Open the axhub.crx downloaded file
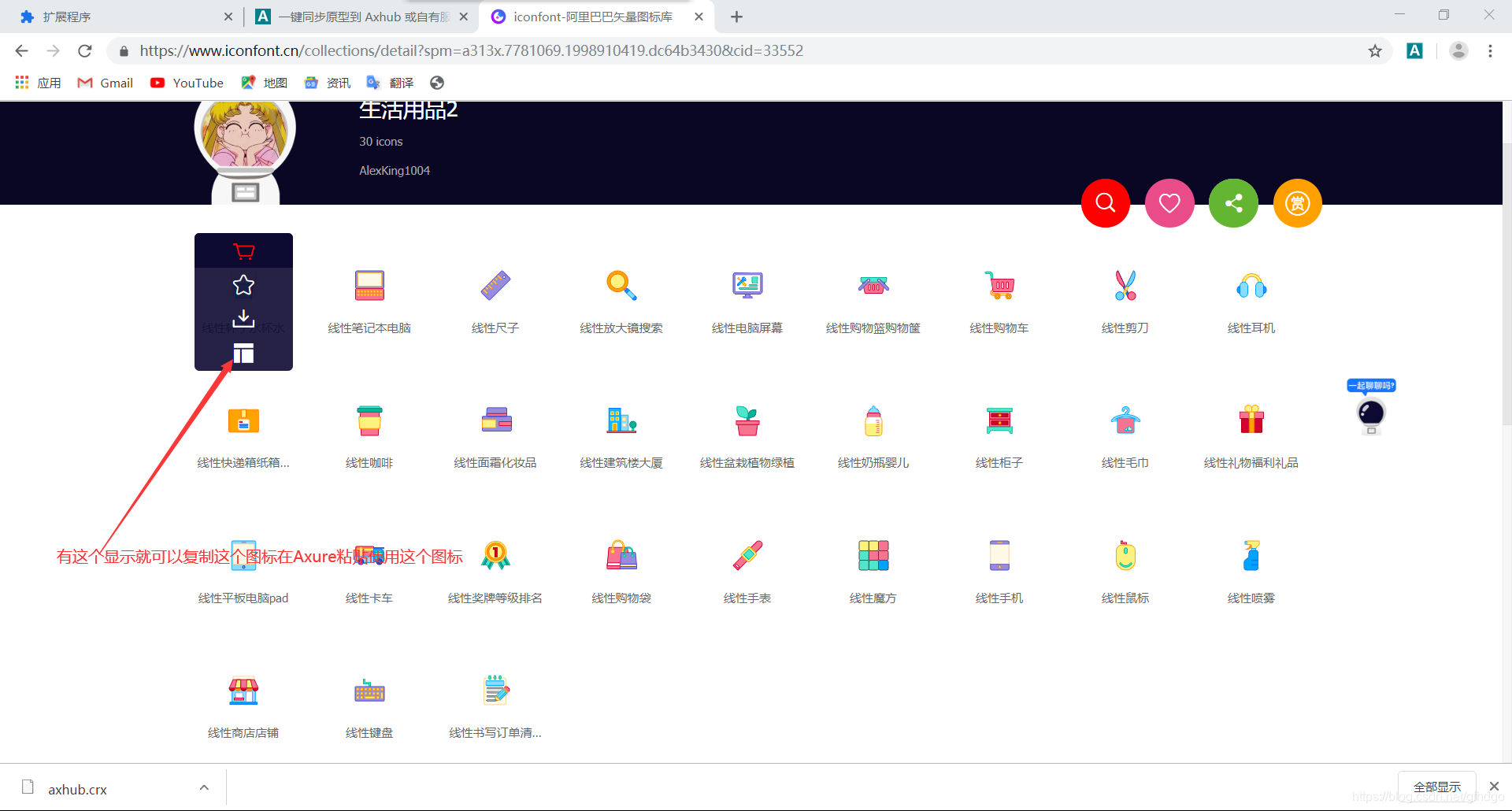 (77, 789)
